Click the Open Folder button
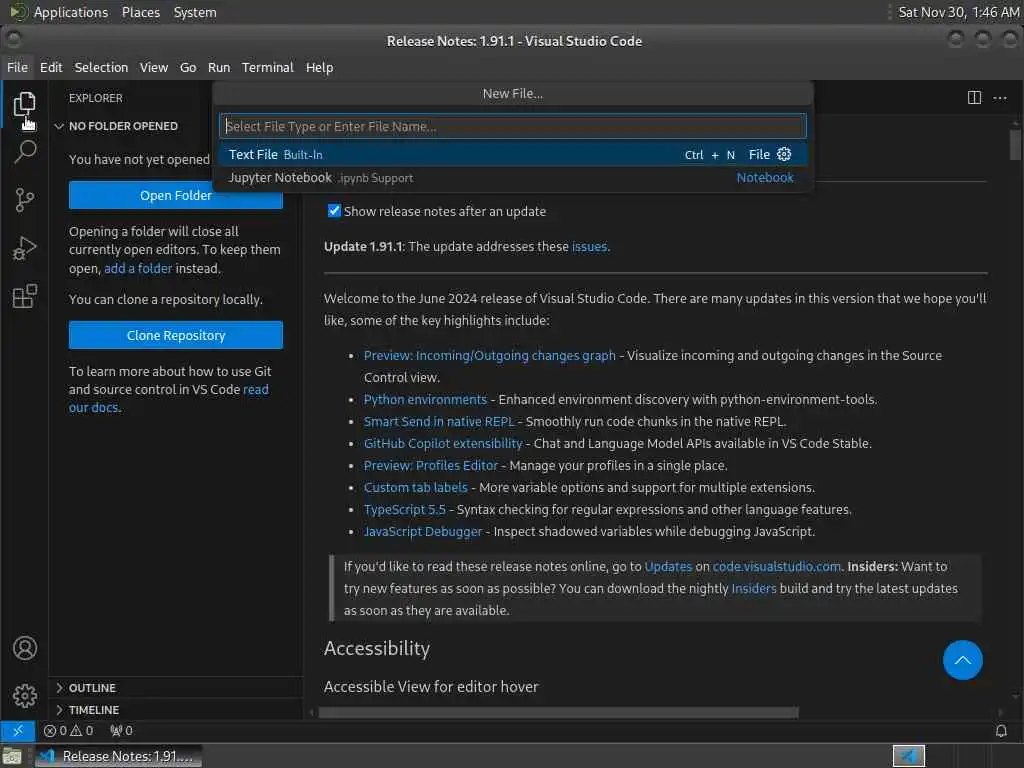The height and width of the screenshot is (768, 1024). pos(176,195)
